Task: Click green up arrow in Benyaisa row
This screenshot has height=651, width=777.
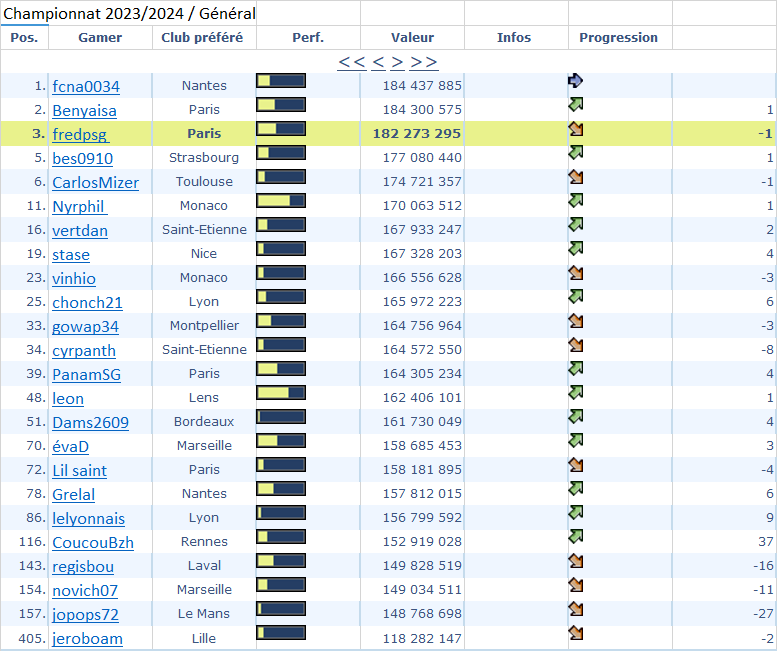Action: pos(575,105)
